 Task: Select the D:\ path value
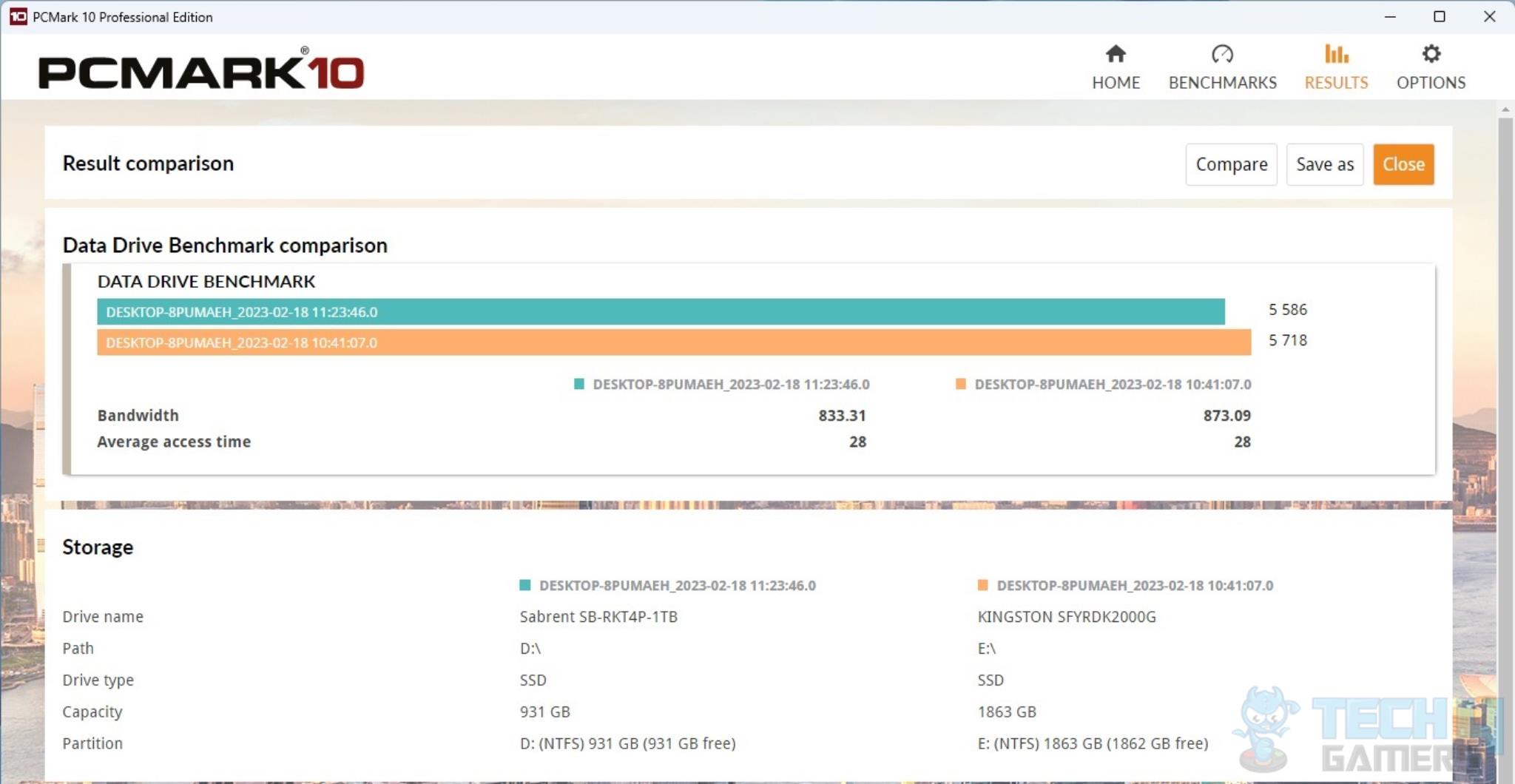[530, 649]
